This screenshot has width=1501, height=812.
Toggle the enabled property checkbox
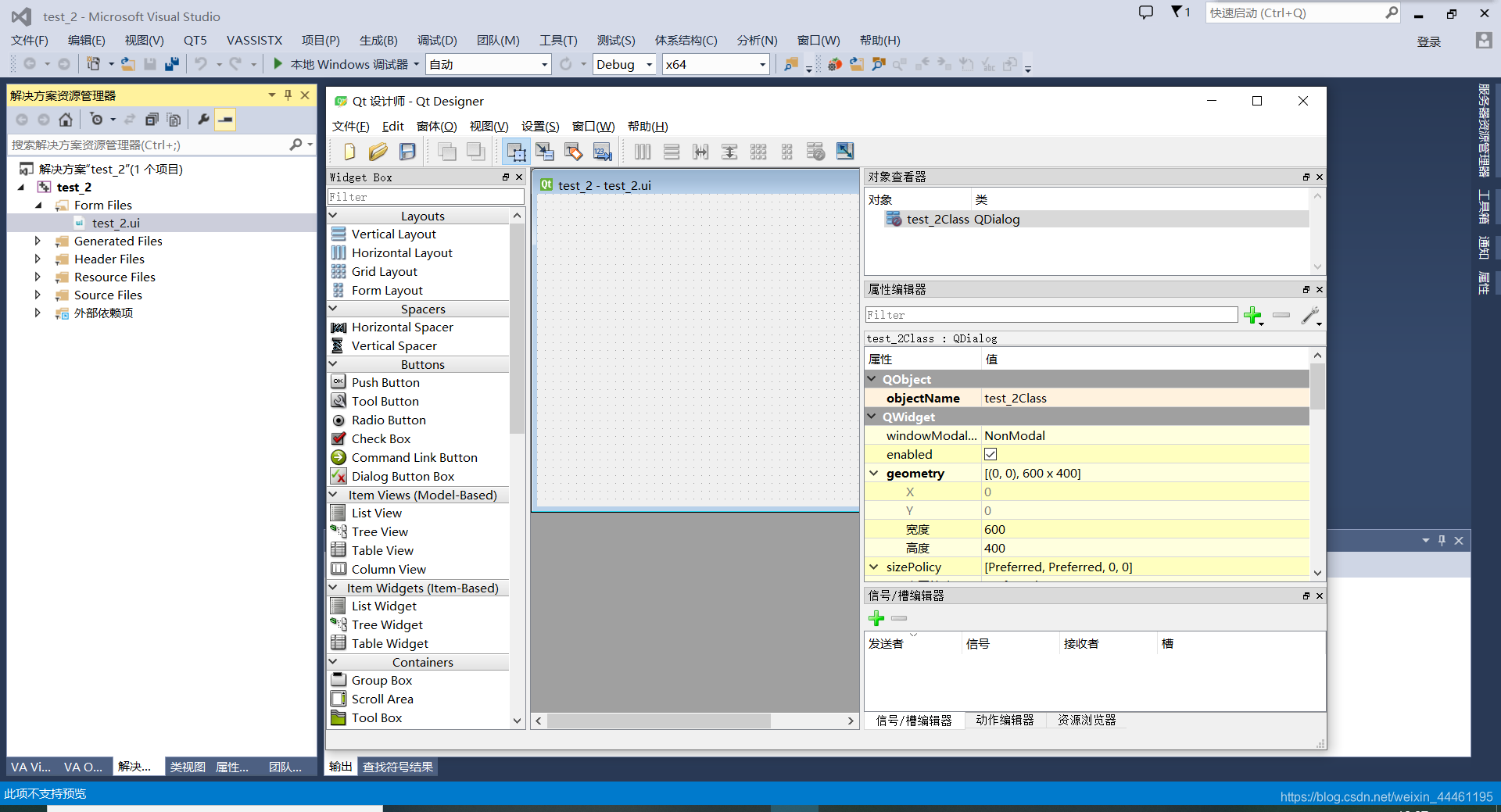click(991, 454)
